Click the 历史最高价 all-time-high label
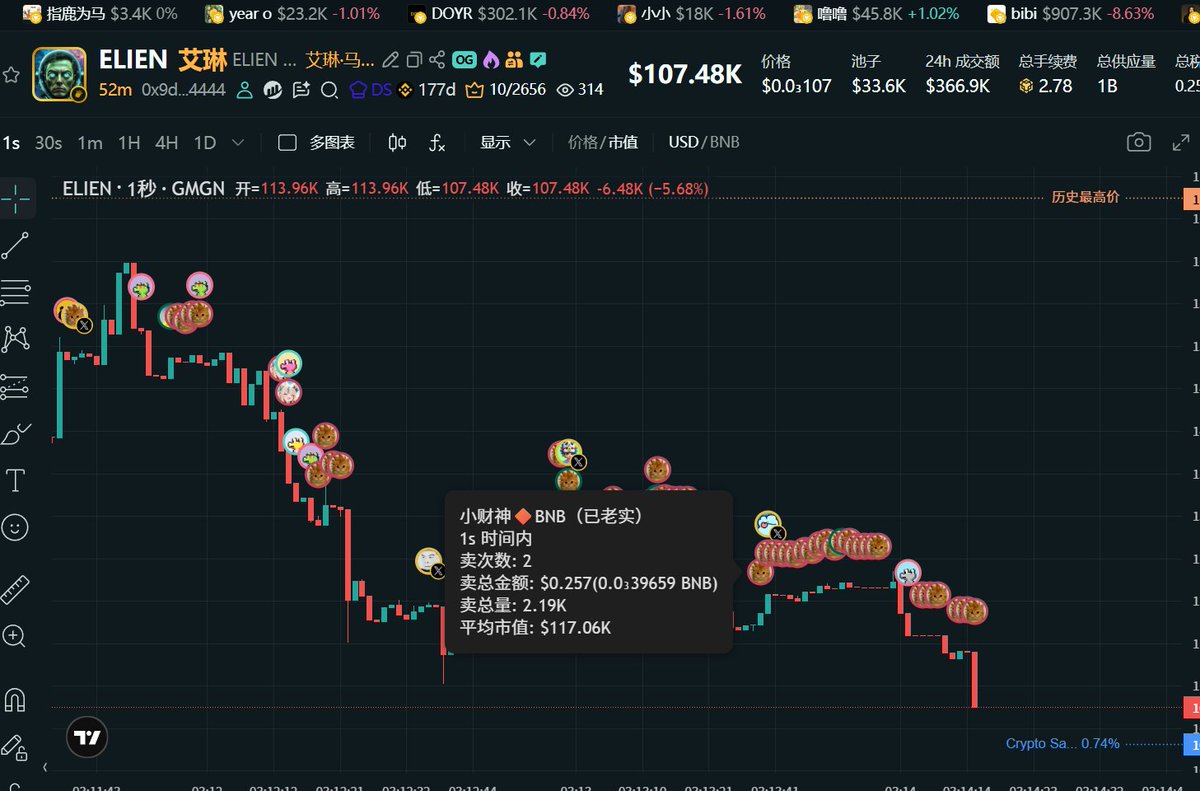1200x791 pixels. (x=1085, y=198)
